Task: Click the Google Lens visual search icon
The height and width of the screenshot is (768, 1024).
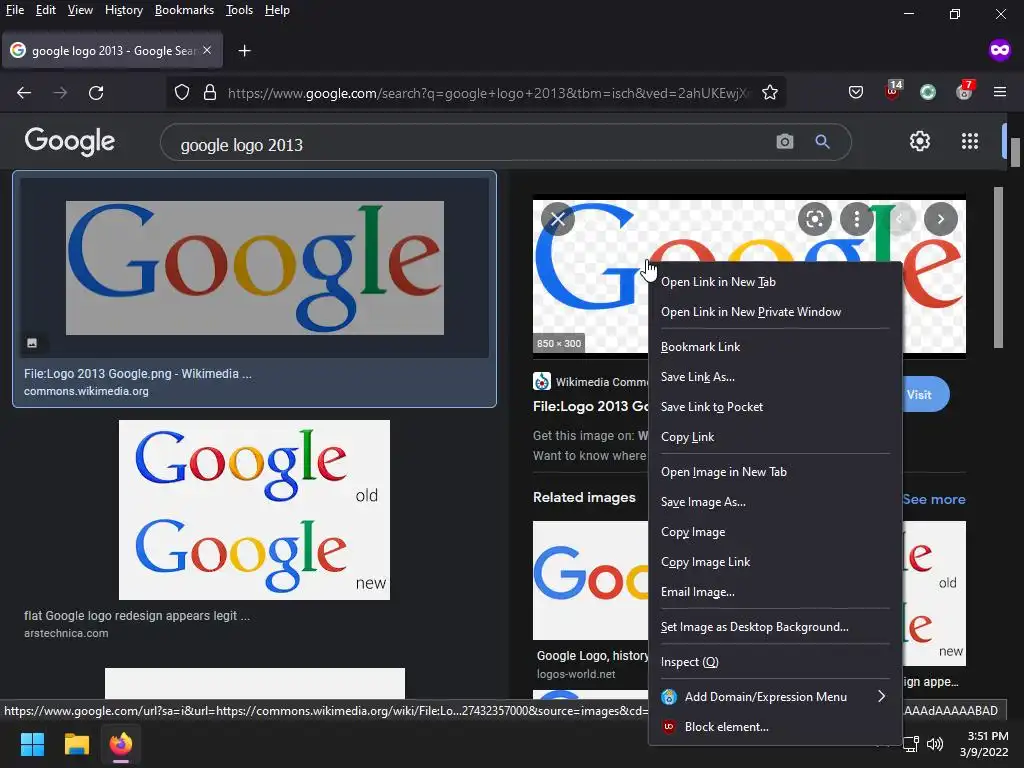Action: 814,219
